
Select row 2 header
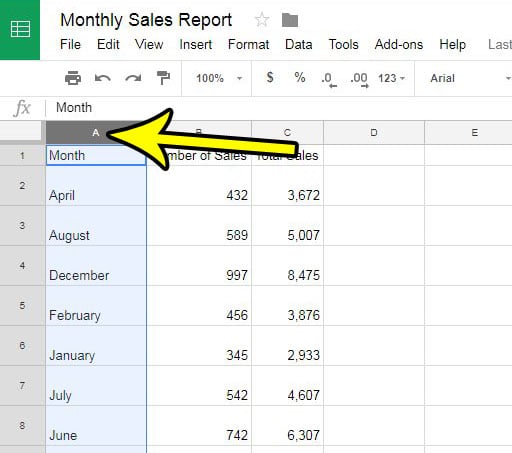[22, 185]
